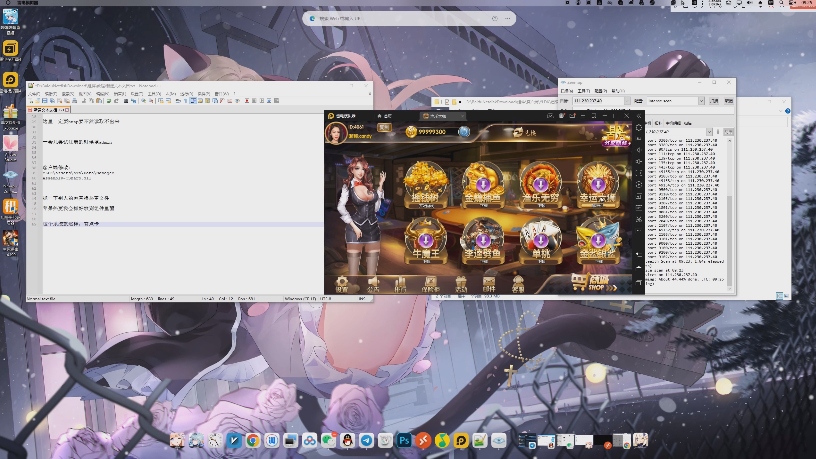Close the Notepad++ document tab via red button

[x=66, y=110]
